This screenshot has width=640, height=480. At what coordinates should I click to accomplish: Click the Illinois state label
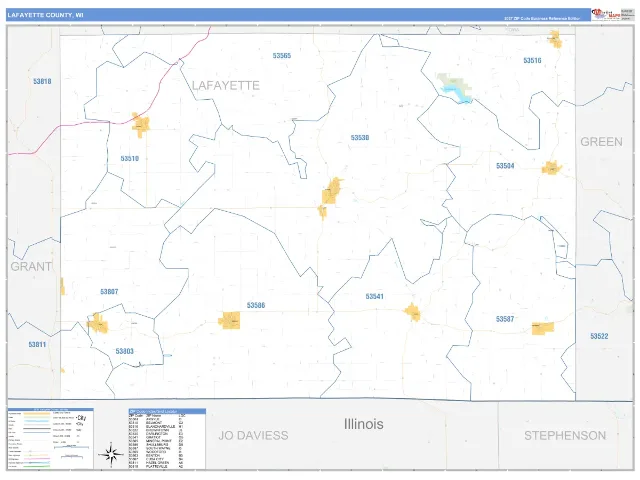click(x=363, y=424)
